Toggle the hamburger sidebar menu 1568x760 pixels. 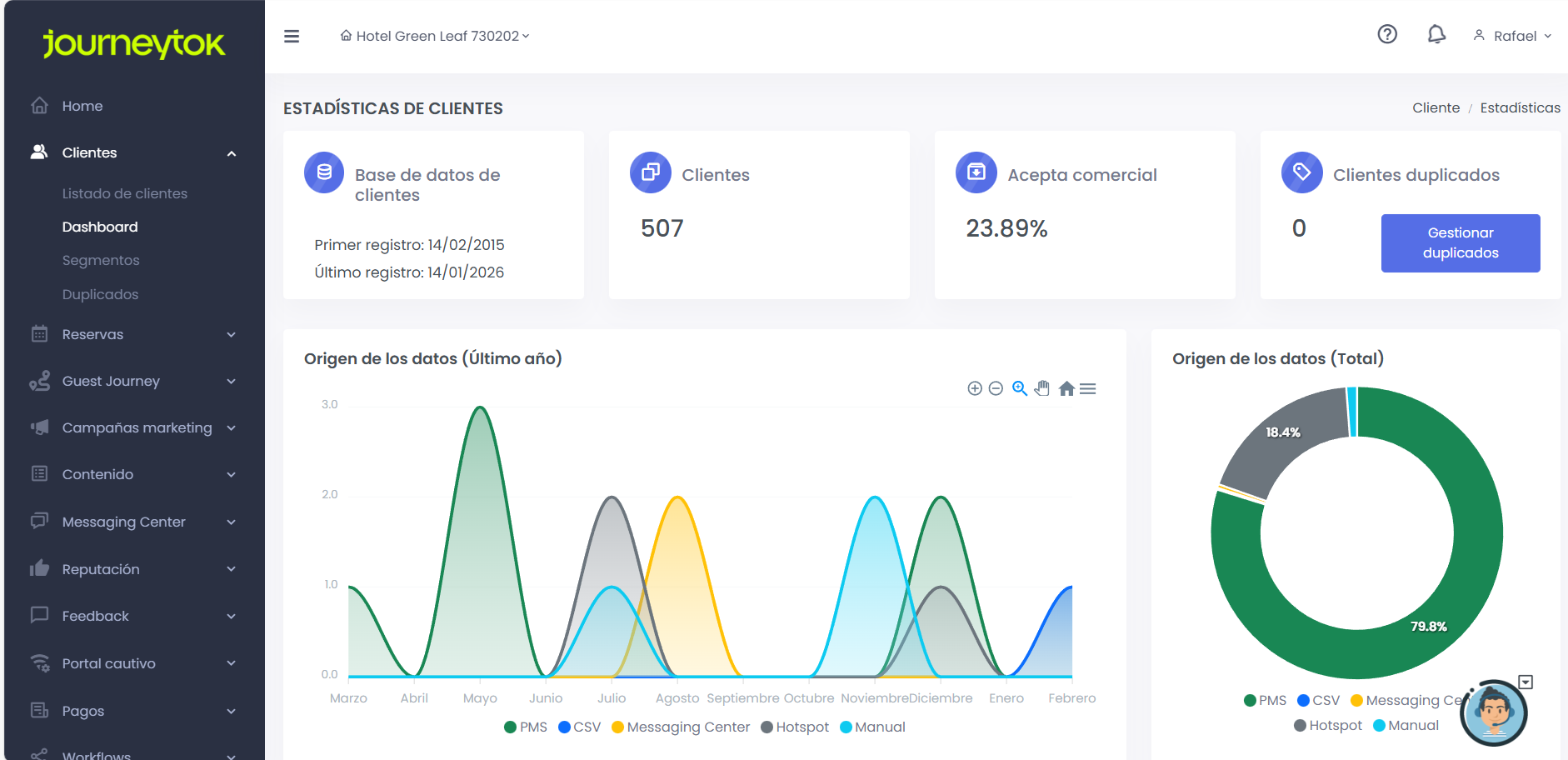292,37
